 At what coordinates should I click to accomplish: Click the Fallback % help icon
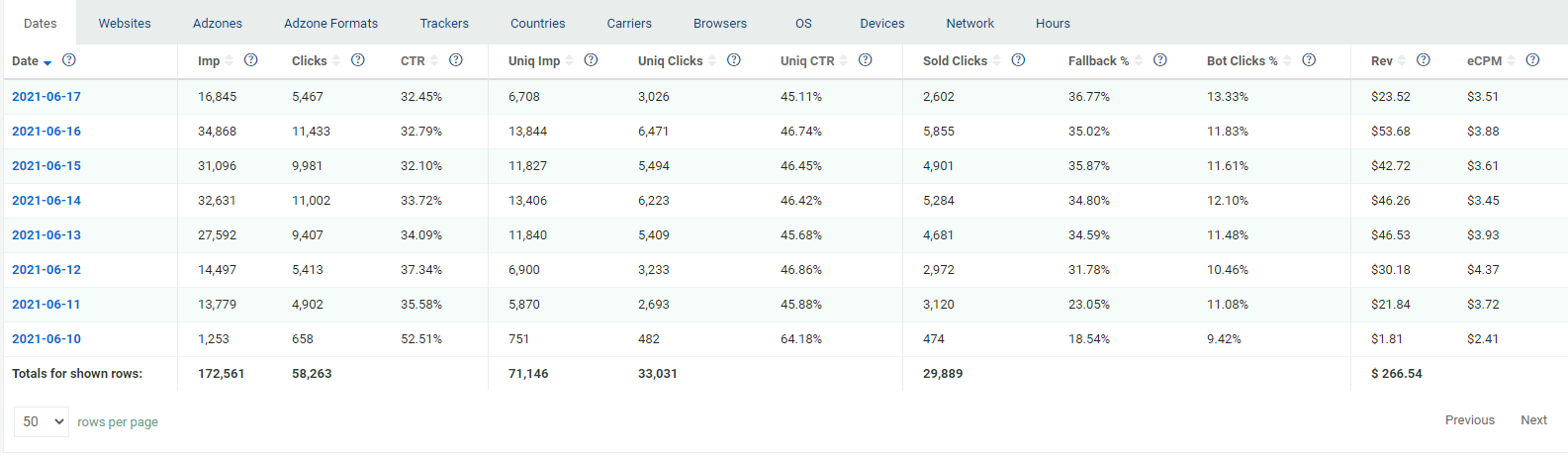click(x=1160, y=60)
